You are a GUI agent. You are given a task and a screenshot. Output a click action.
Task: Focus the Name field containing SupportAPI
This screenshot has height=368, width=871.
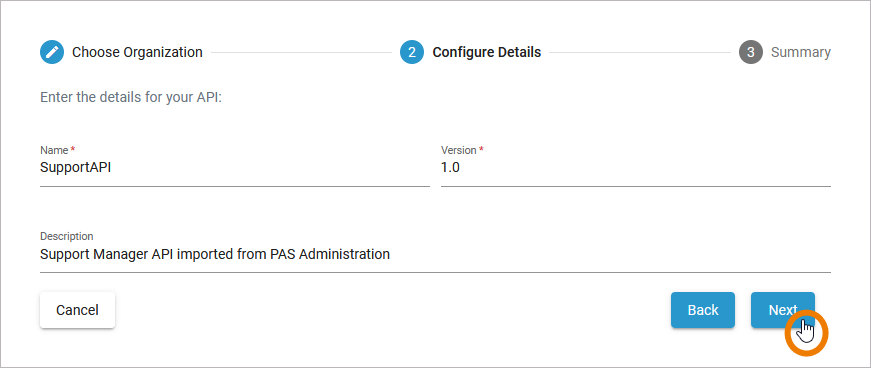pyautogui.click(x=235, y=168)
